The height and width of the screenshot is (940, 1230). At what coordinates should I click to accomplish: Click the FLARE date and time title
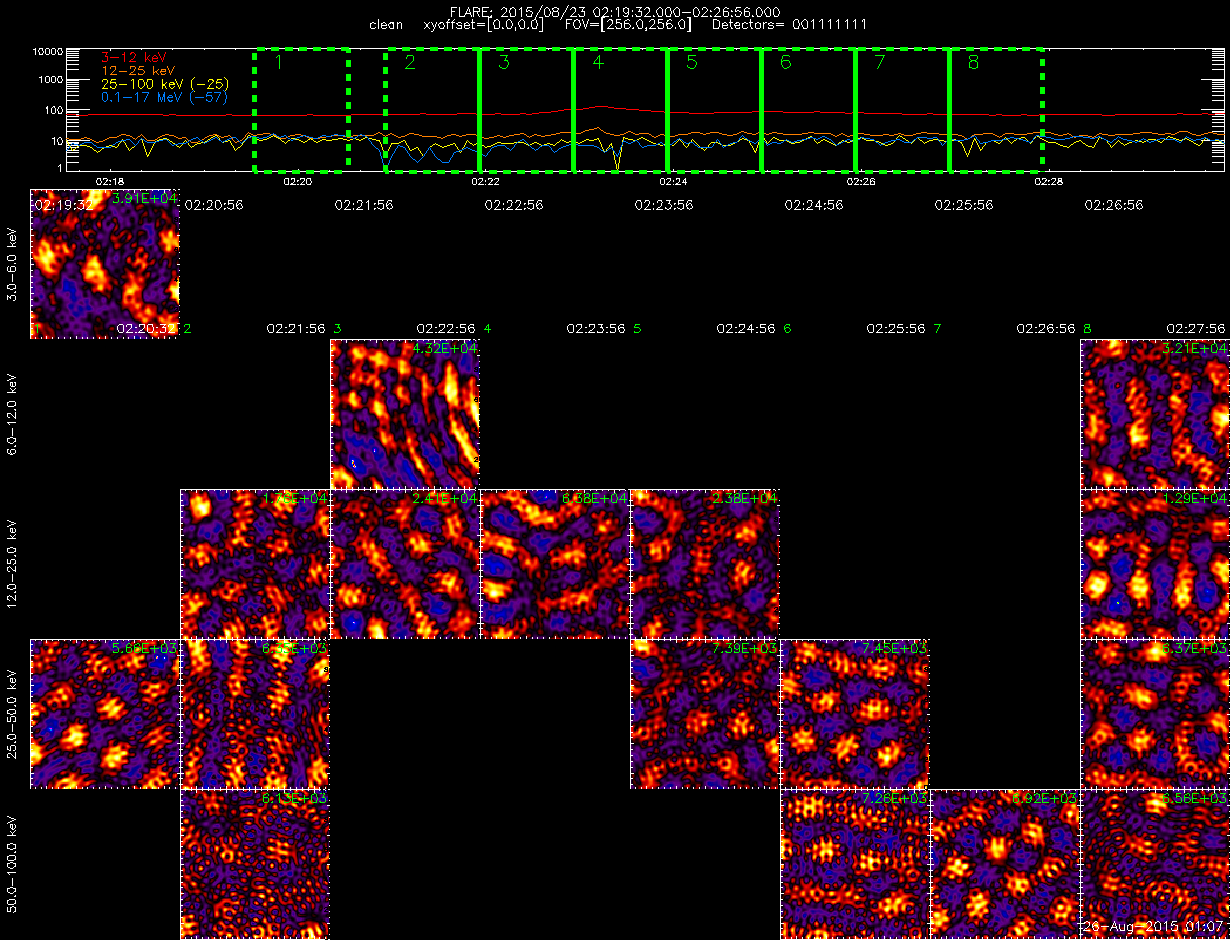(615, 11)
